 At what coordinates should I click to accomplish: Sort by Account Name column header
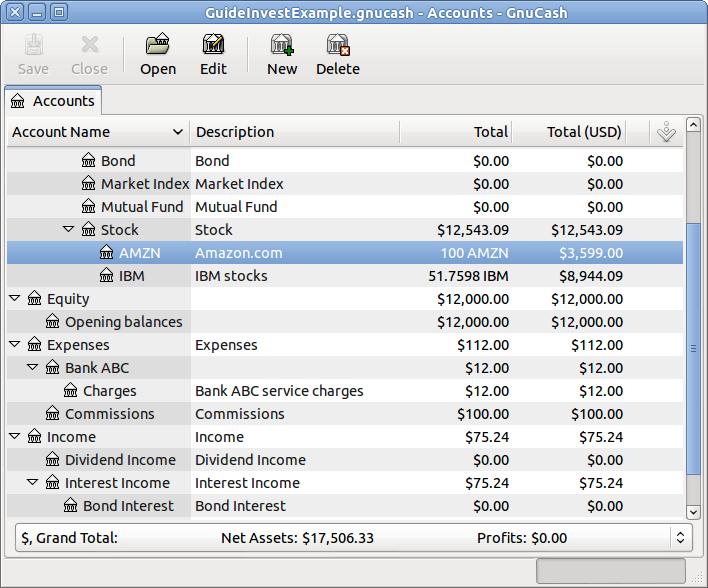coord(98,132)
